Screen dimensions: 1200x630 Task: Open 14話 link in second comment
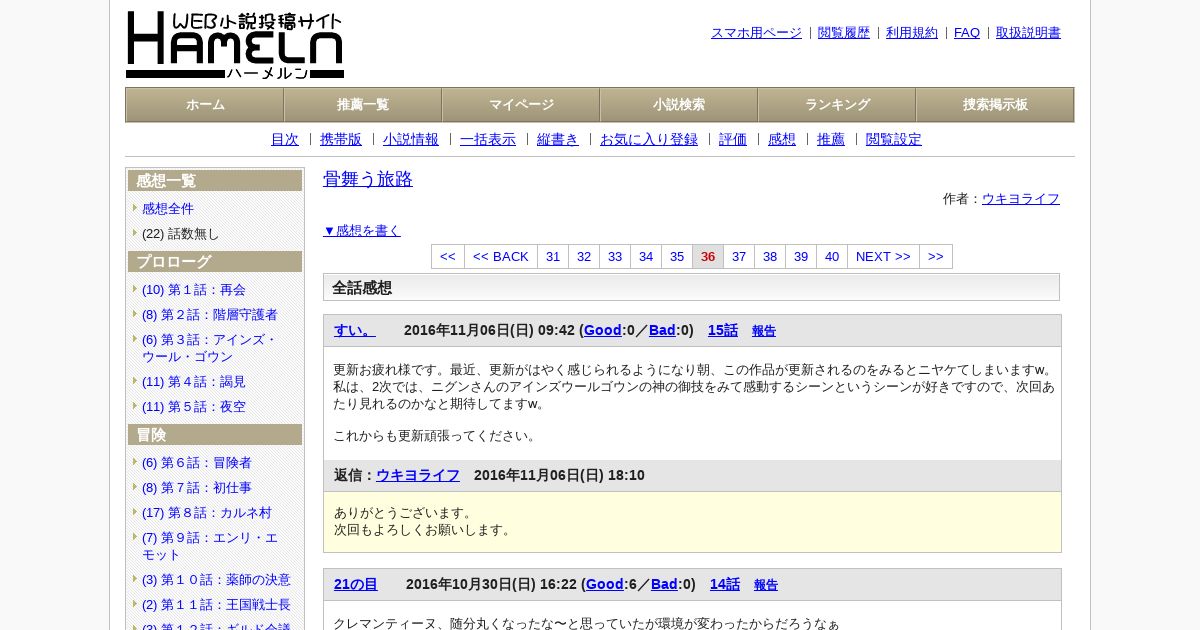point(725,584)
